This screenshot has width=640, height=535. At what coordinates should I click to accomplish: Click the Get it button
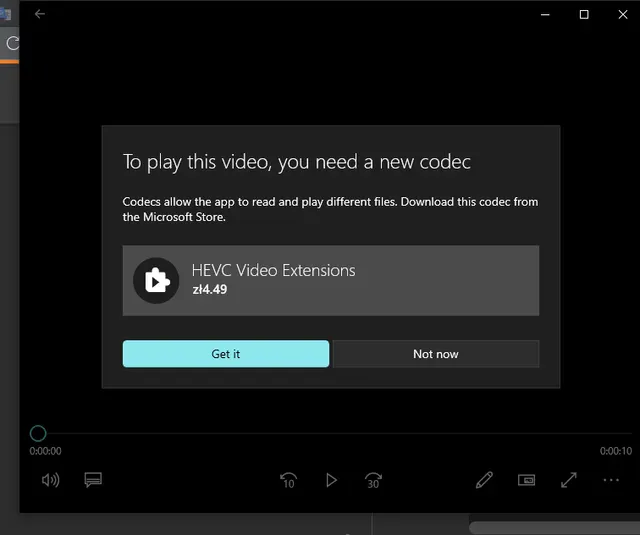(226, 354)
